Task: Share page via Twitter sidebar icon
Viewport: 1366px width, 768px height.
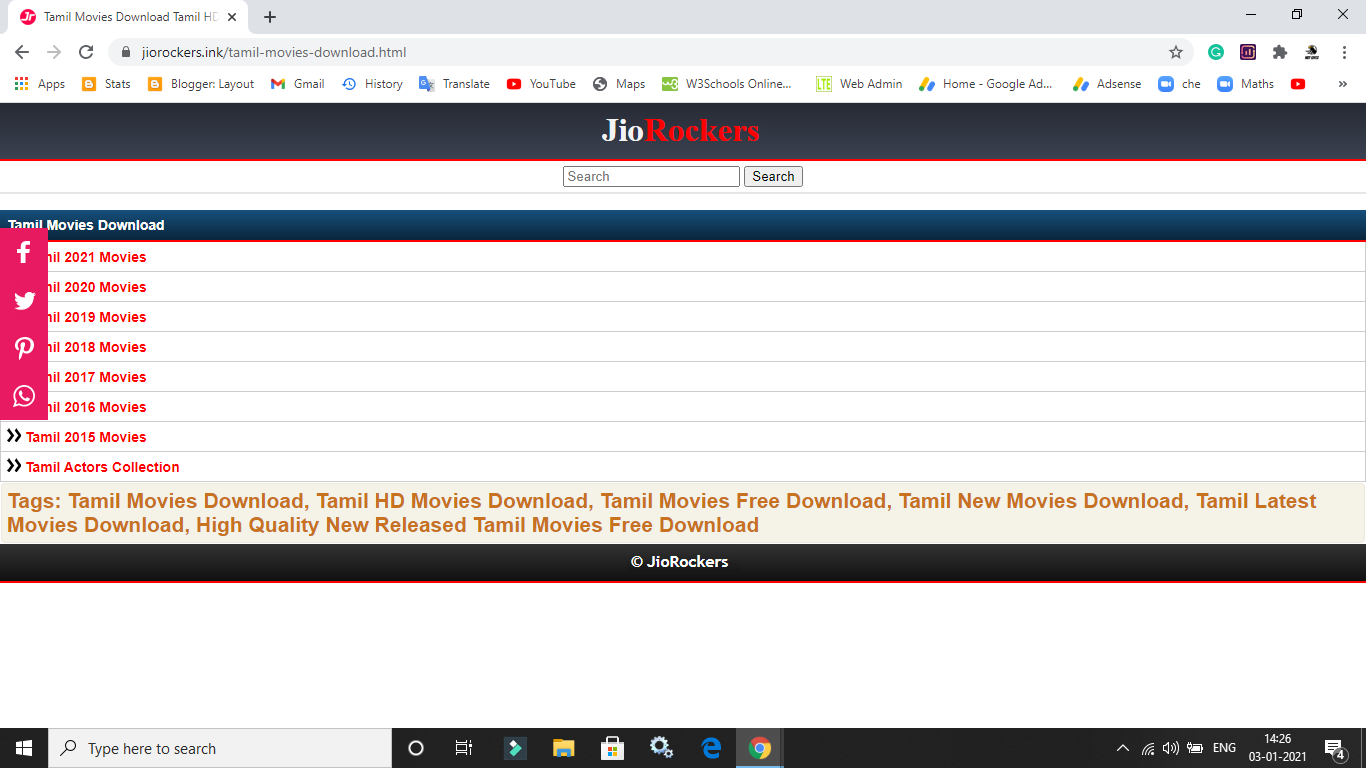Action: point(24,300)
